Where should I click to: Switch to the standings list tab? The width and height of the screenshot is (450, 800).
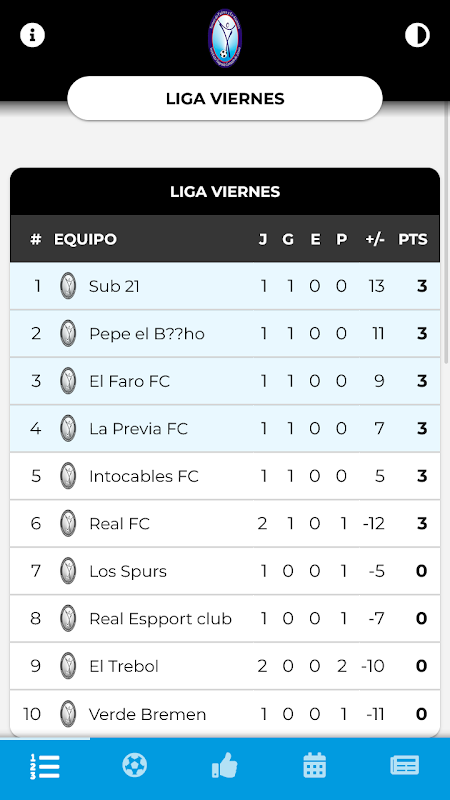click(45, 766)
